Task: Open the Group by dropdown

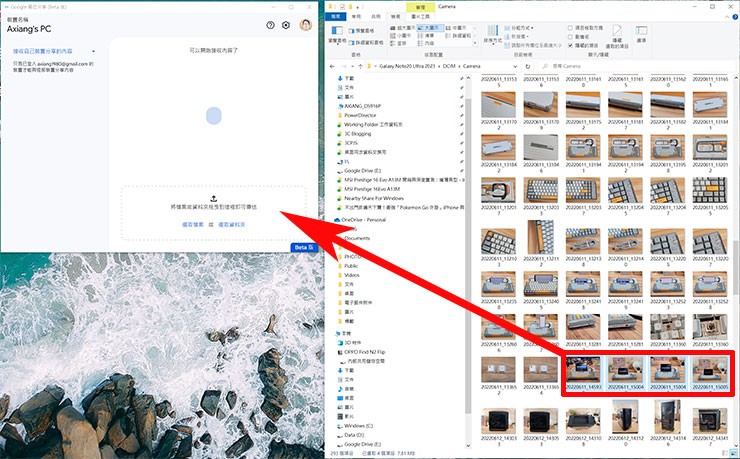Action: tap(519, 28)
